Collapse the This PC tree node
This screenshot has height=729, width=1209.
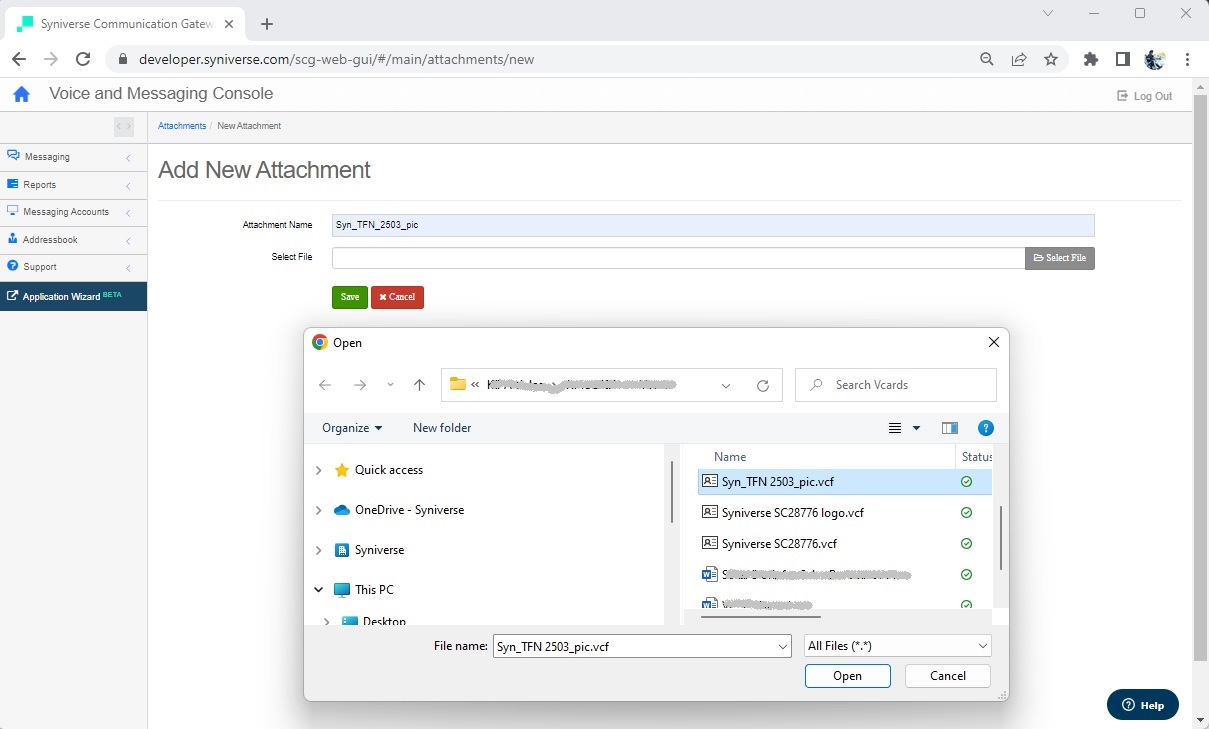click(319, 590)
